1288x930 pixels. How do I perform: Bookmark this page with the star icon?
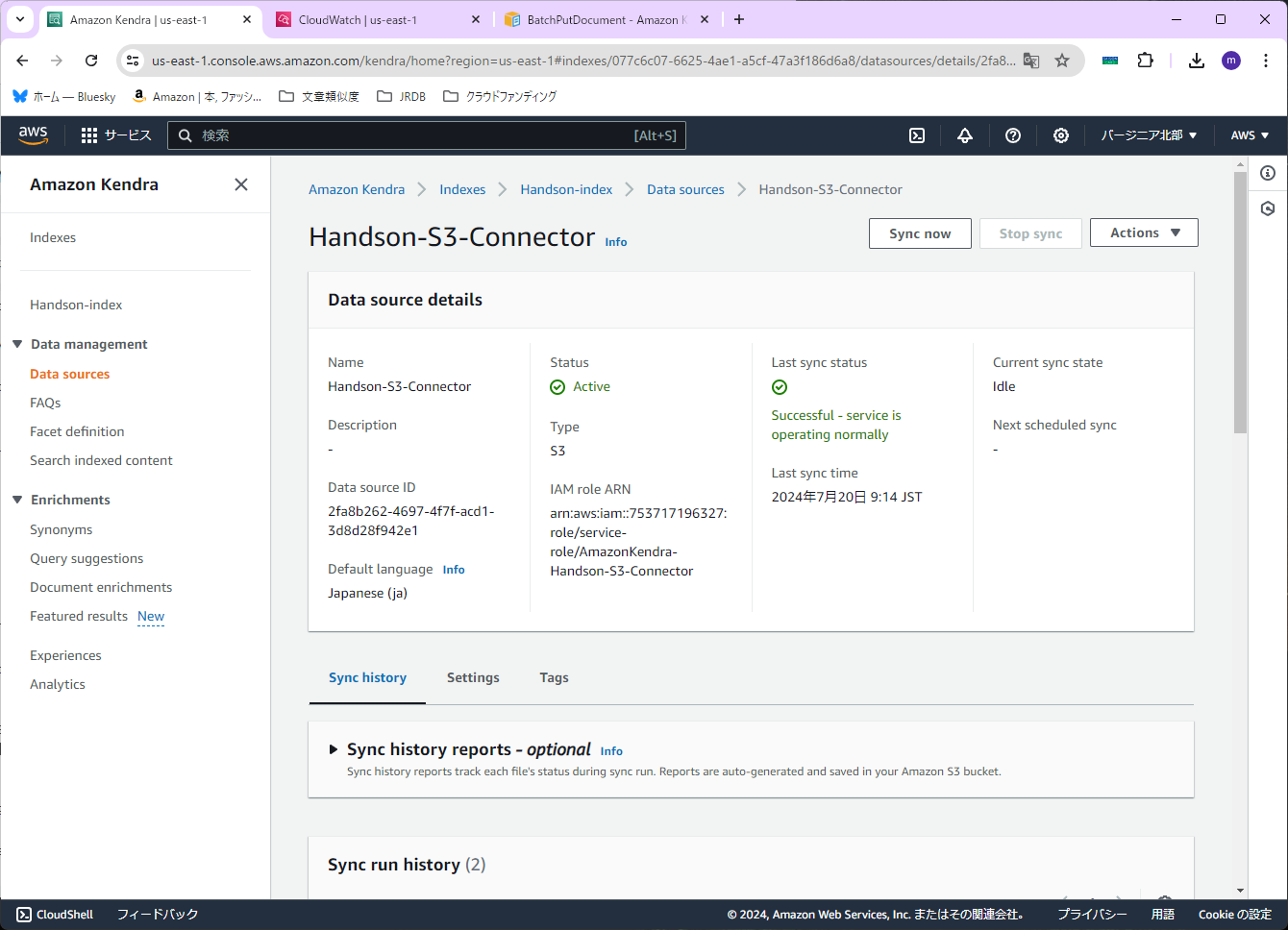[1062, 61]
